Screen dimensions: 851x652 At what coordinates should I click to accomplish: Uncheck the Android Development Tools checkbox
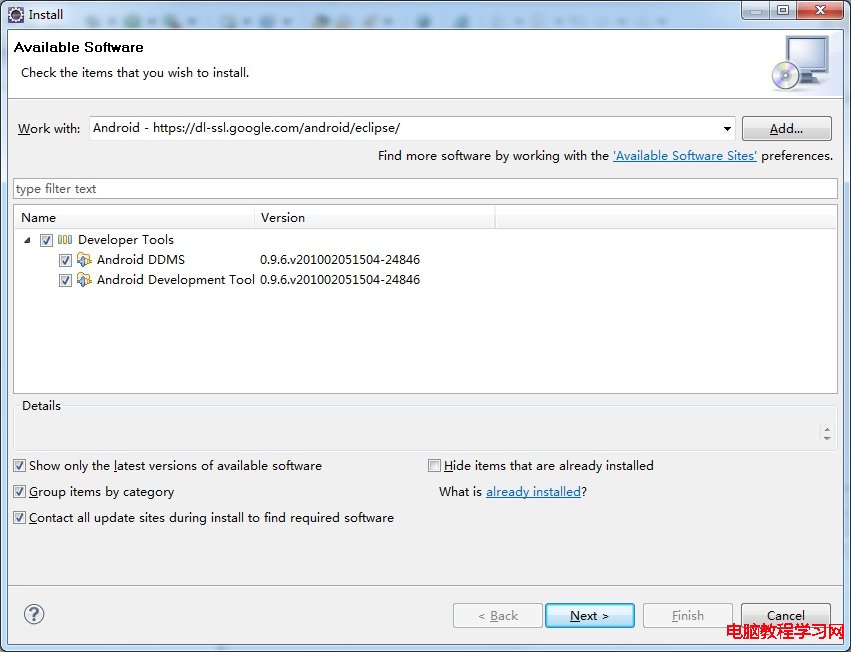[x=65, y=280]
